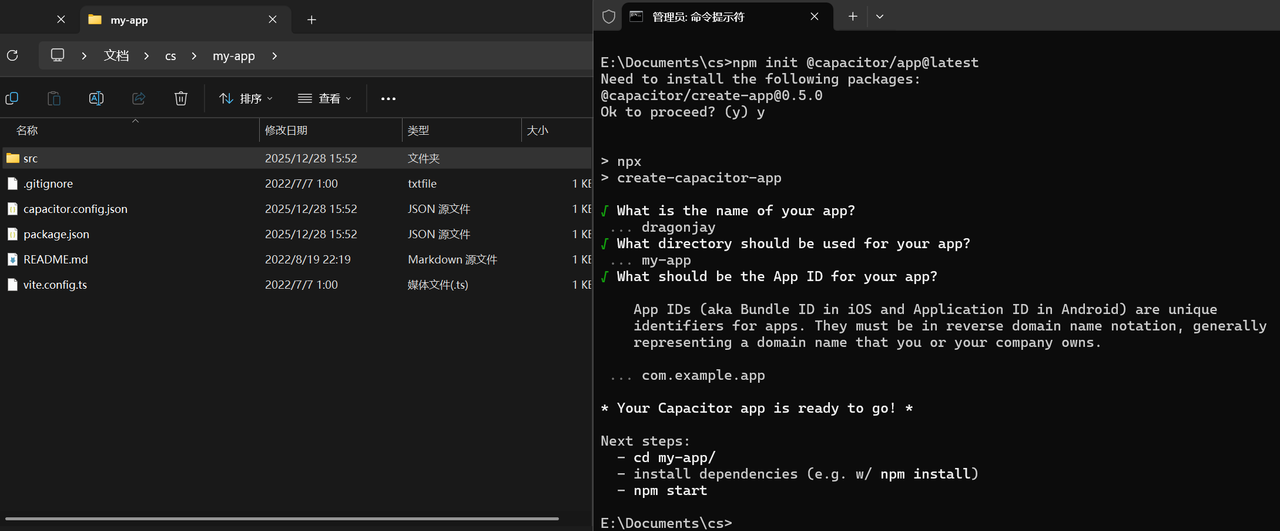Image resolution: width=1280 pixels, height=531 pixels.
Task: Close the command prompt terminal tab
Action: [815, 17]
